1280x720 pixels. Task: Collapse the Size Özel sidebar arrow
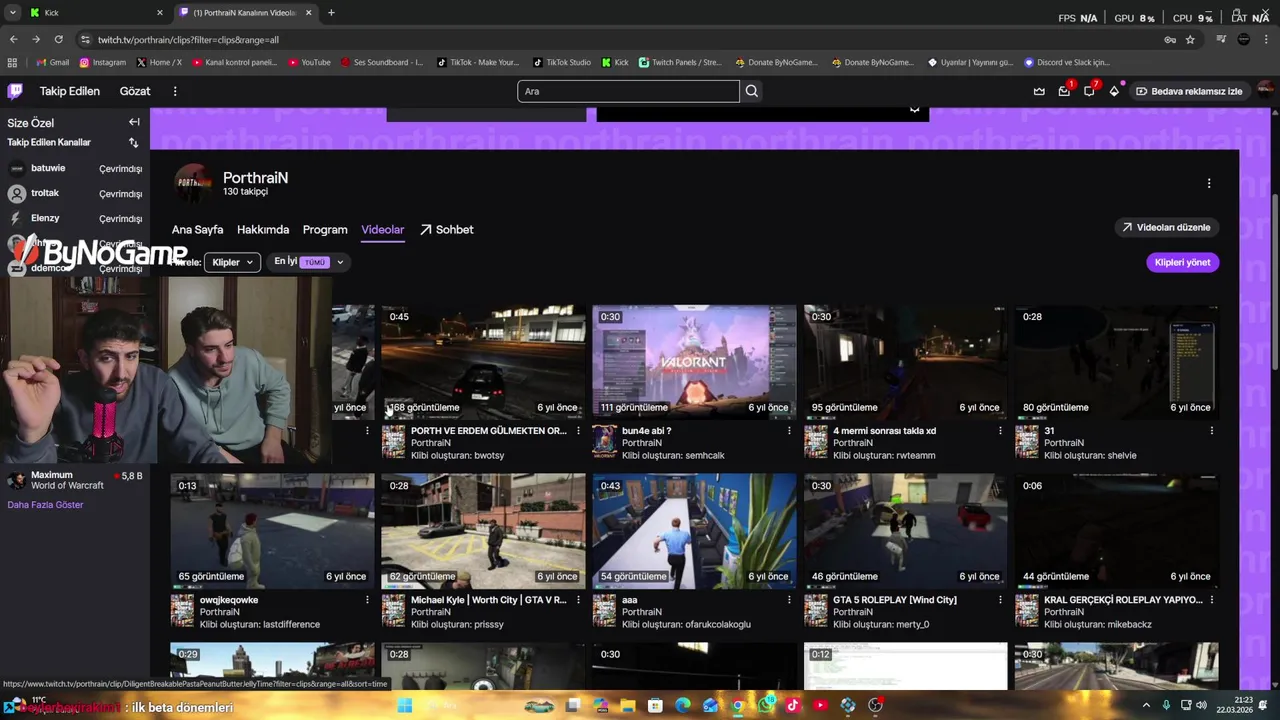coord(134,122)
